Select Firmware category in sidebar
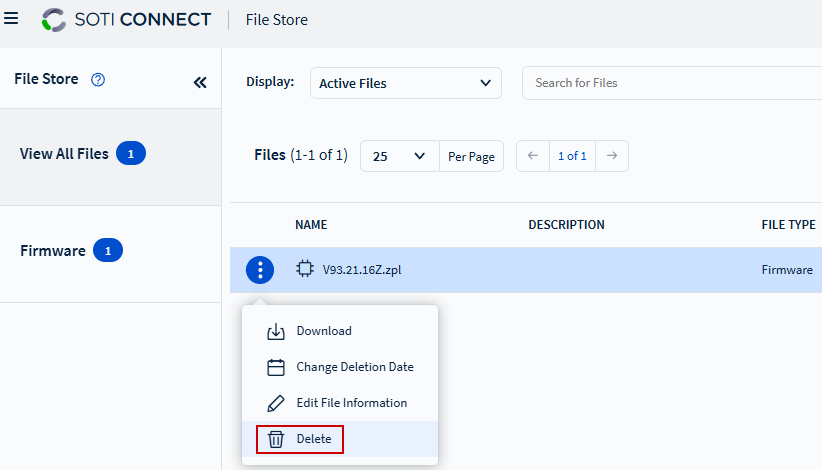The height and width of the screenshot is (470, 822). point(53,251)
